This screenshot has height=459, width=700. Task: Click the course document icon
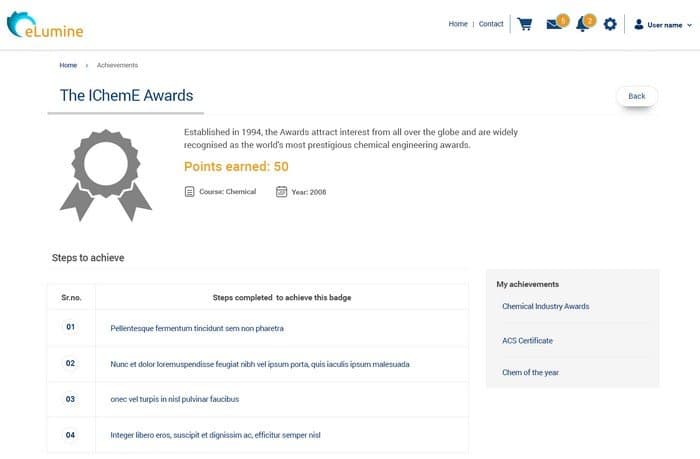pyautogui.click(x=189, y=192)
